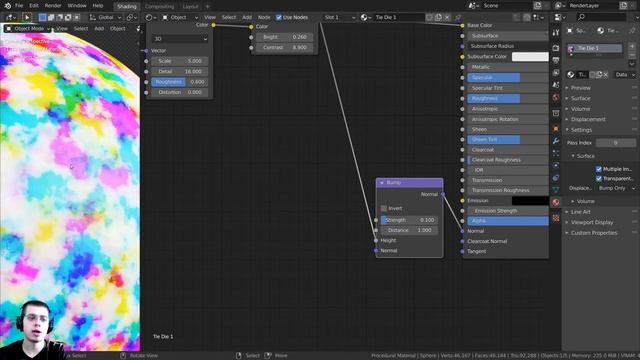
Task: Switch to the Compositing workspace tab
Action: [x=159, y=7]
